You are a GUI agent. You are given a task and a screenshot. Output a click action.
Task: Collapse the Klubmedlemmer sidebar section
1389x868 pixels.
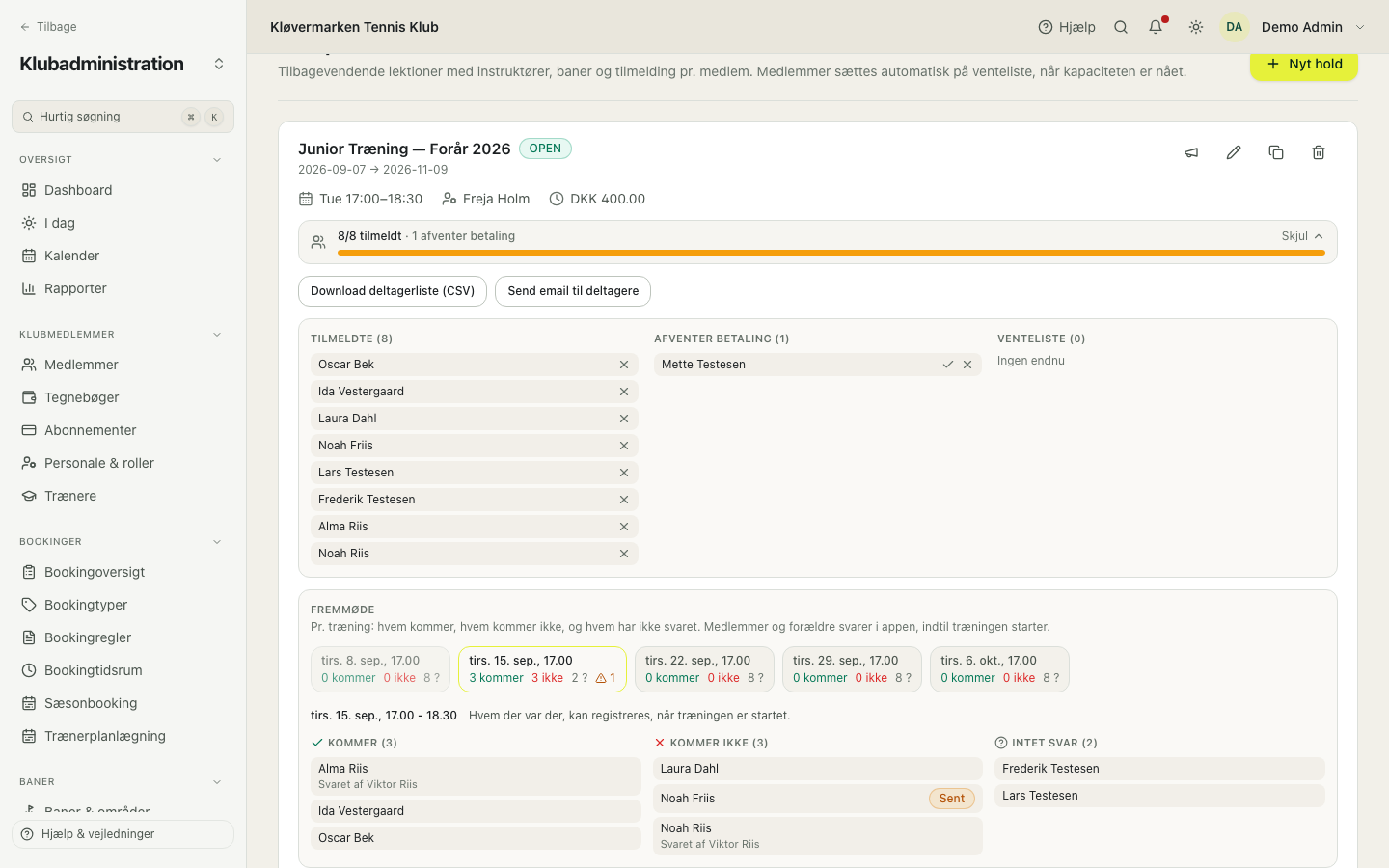(x=217, y=335)
